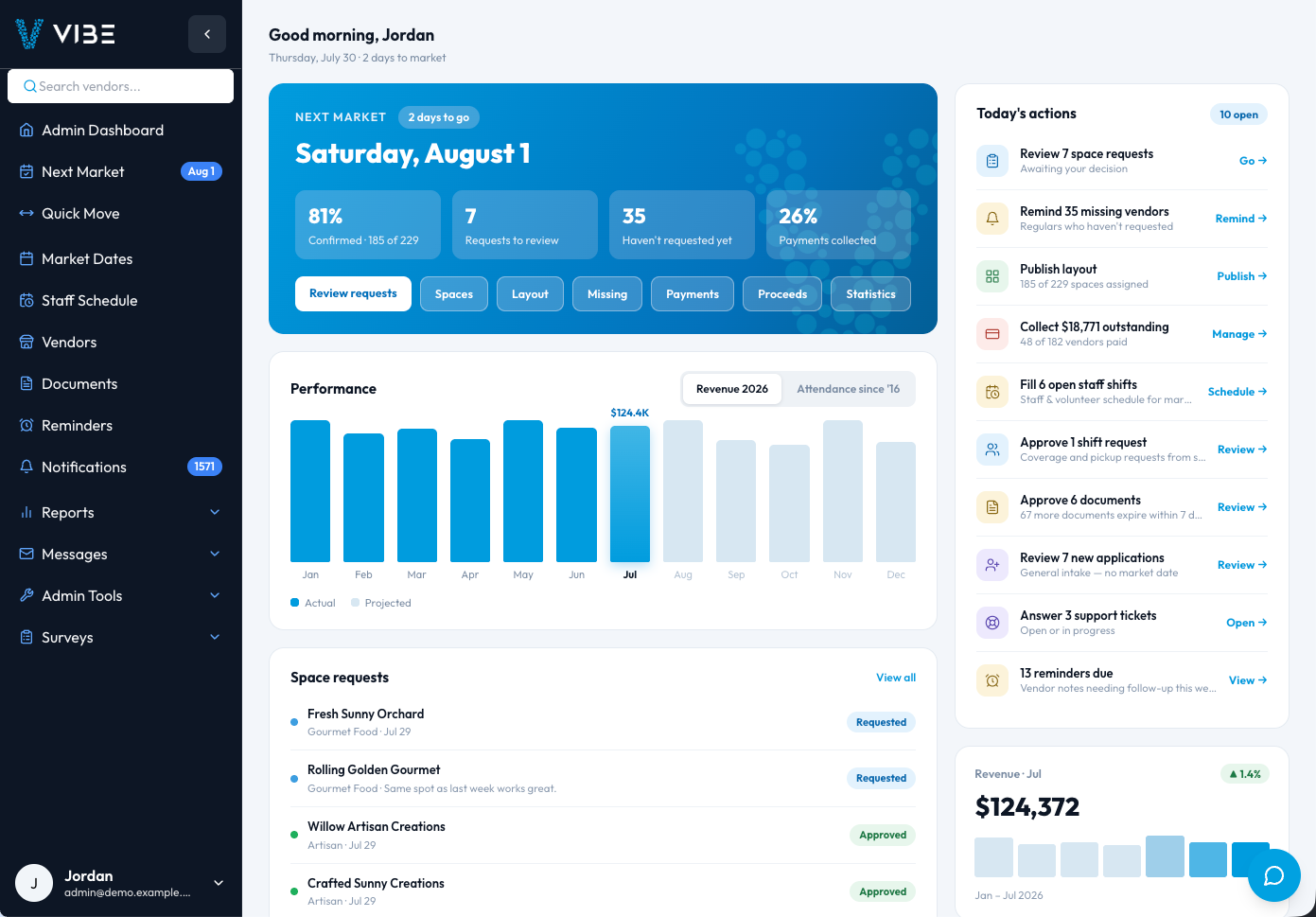Click the Jul bar in Performance chart
This screenshot has height=917, width=1316.
(x=630, y=494)
